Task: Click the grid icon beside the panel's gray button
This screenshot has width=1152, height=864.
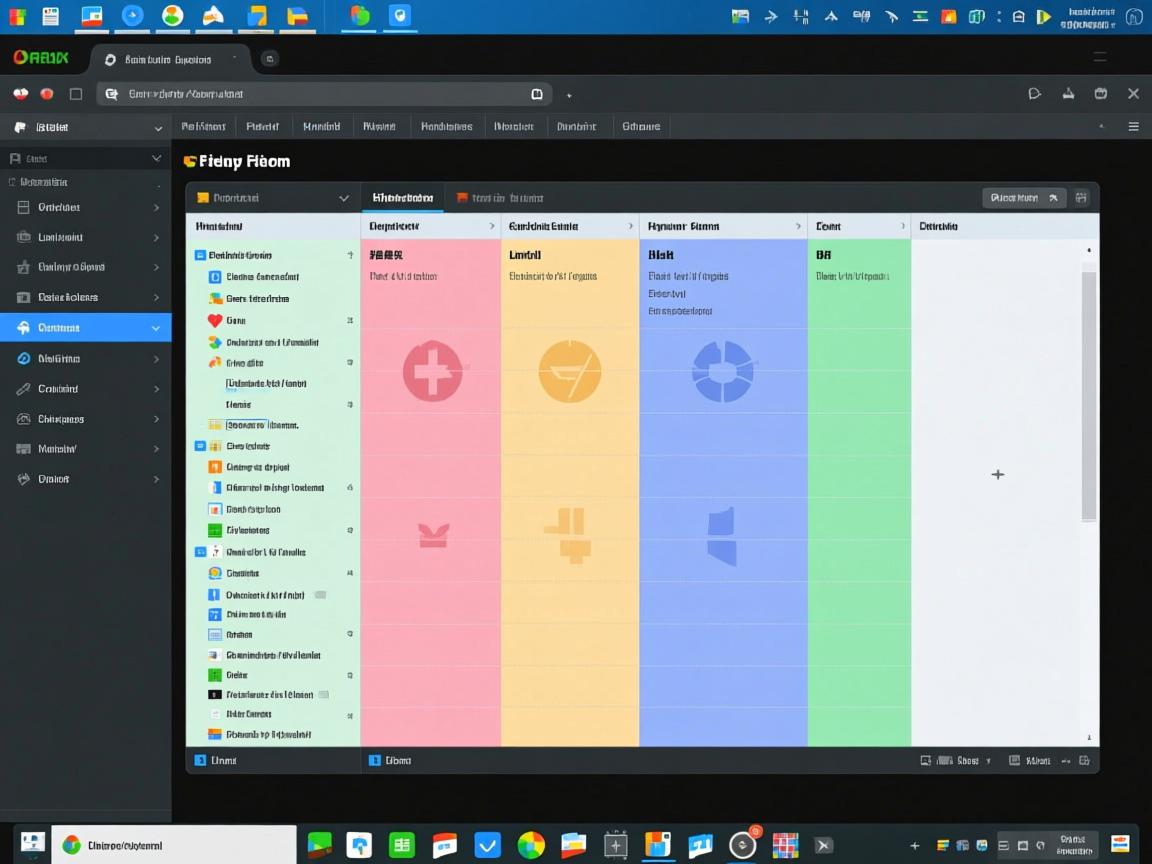Action: click(x=1081, y=198)
